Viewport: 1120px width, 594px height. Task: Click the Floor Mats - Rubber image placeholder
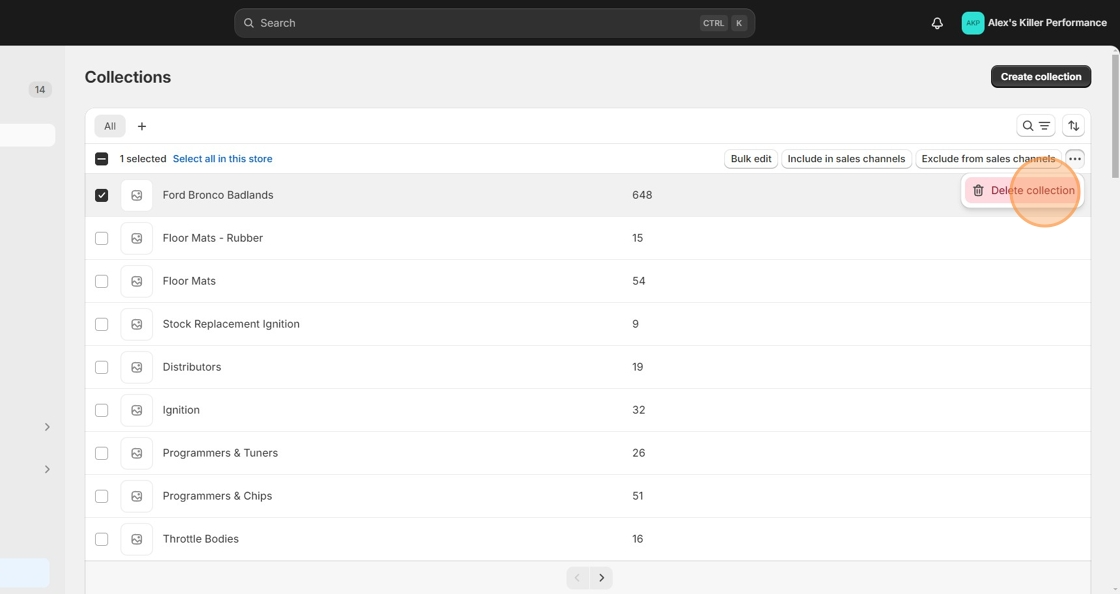(136, 238)
